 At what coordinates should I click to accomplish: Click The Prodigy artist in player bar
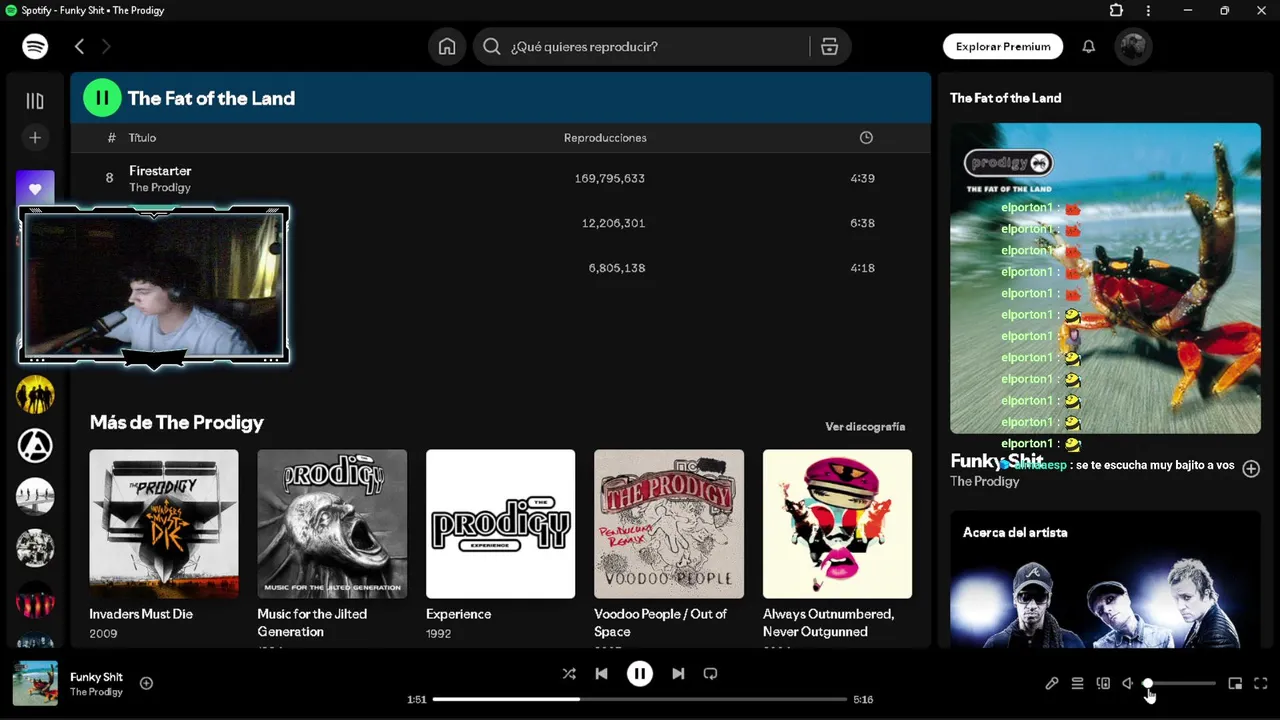(x=96, y=692)
